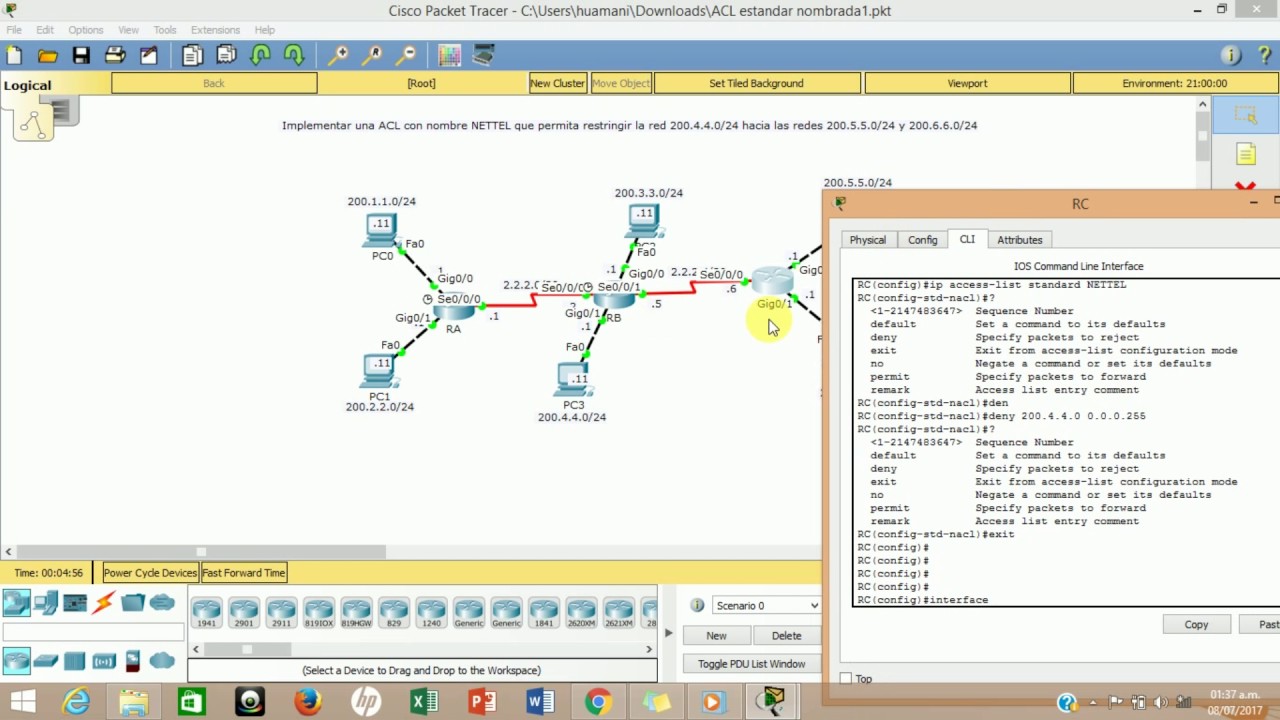This screenshot has height=720, width=1280.
Task: Undo the last action with the green arrow
Action: tap(261, 56)
